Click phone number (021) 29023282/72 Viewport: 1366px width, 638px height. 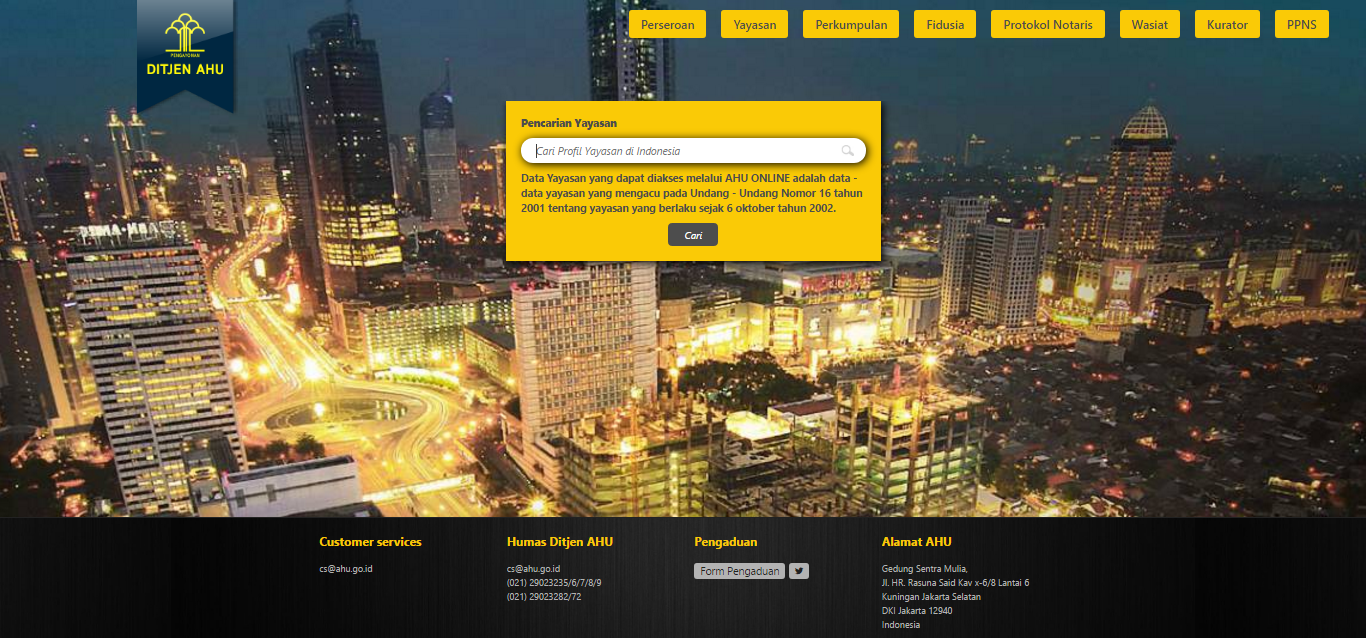pyautogui.click(x=544, y=597)
